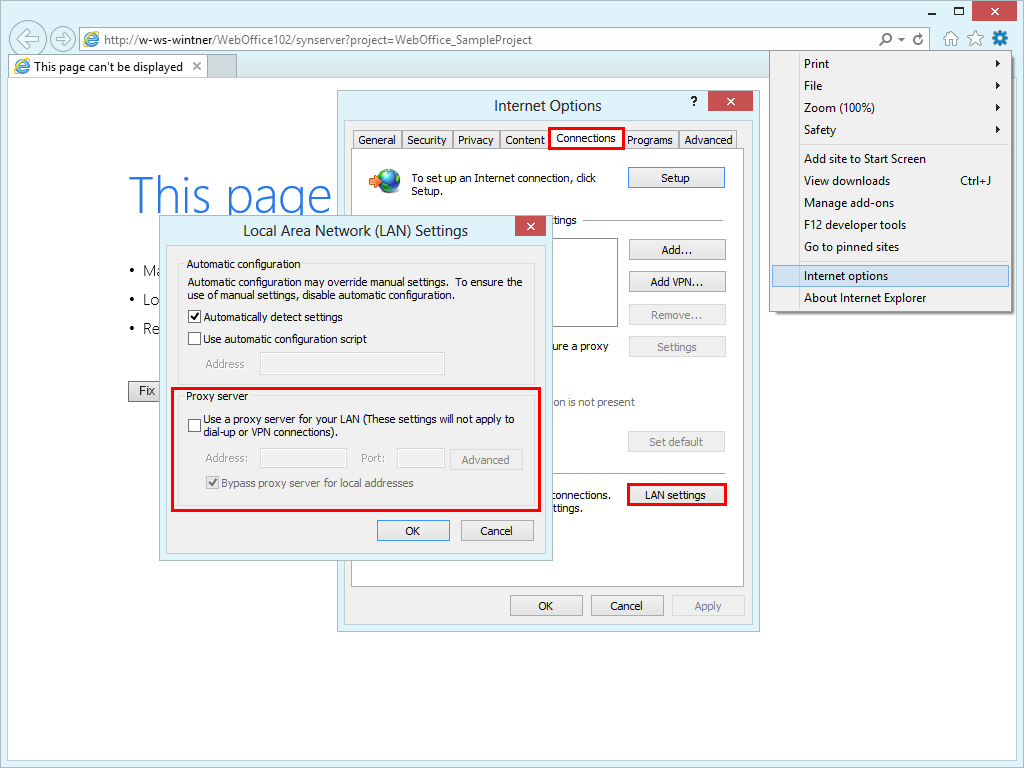The image size is (1024, 768).
Task: Click the Refresh icon in the address bar
Action: click(916, 38)
